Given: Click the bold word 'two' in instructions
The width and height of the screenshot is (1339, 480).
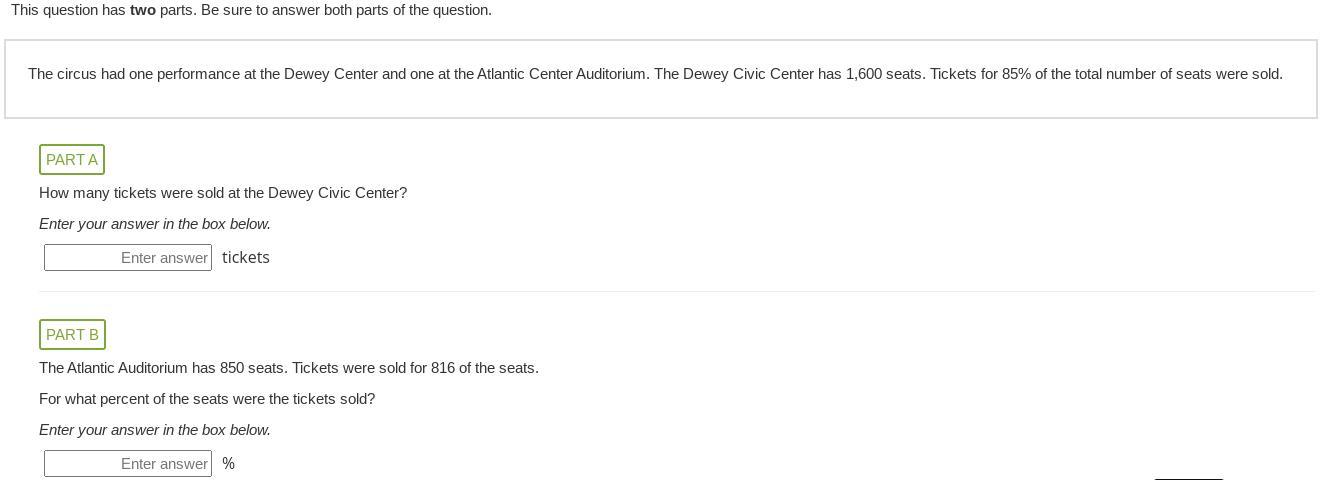Looking at the screenshot, I should (143, 10).
